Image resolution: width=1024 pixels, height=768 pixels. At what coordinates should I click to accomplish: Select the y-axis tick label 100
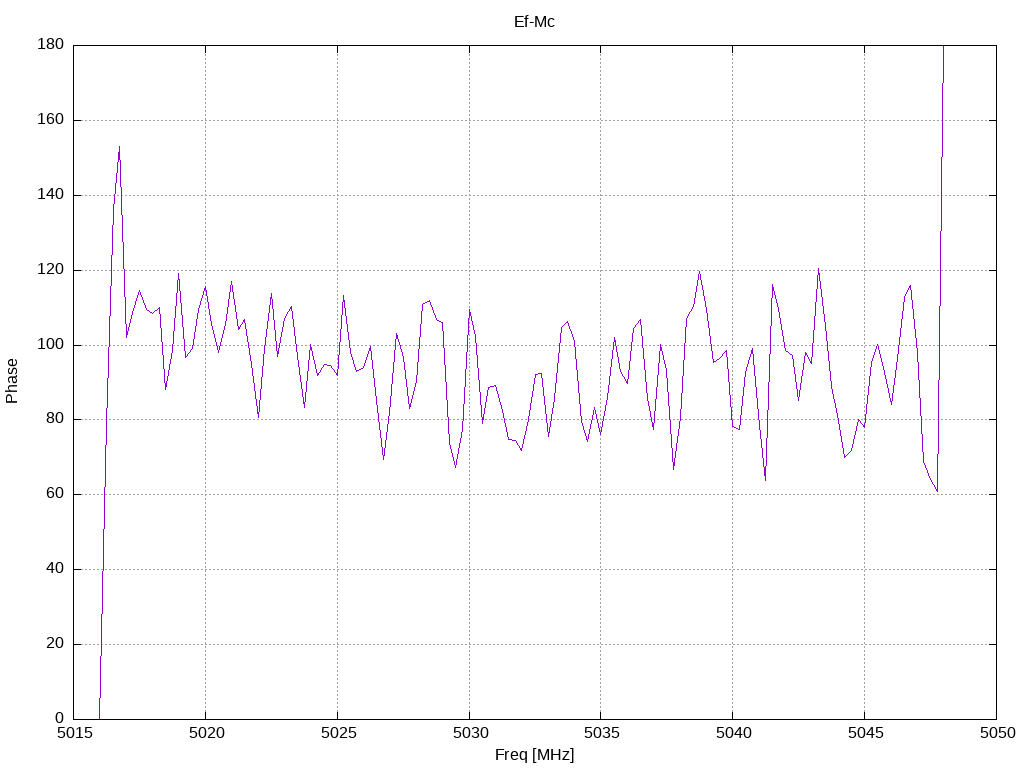pyautogui.click(x=50, y=345)
